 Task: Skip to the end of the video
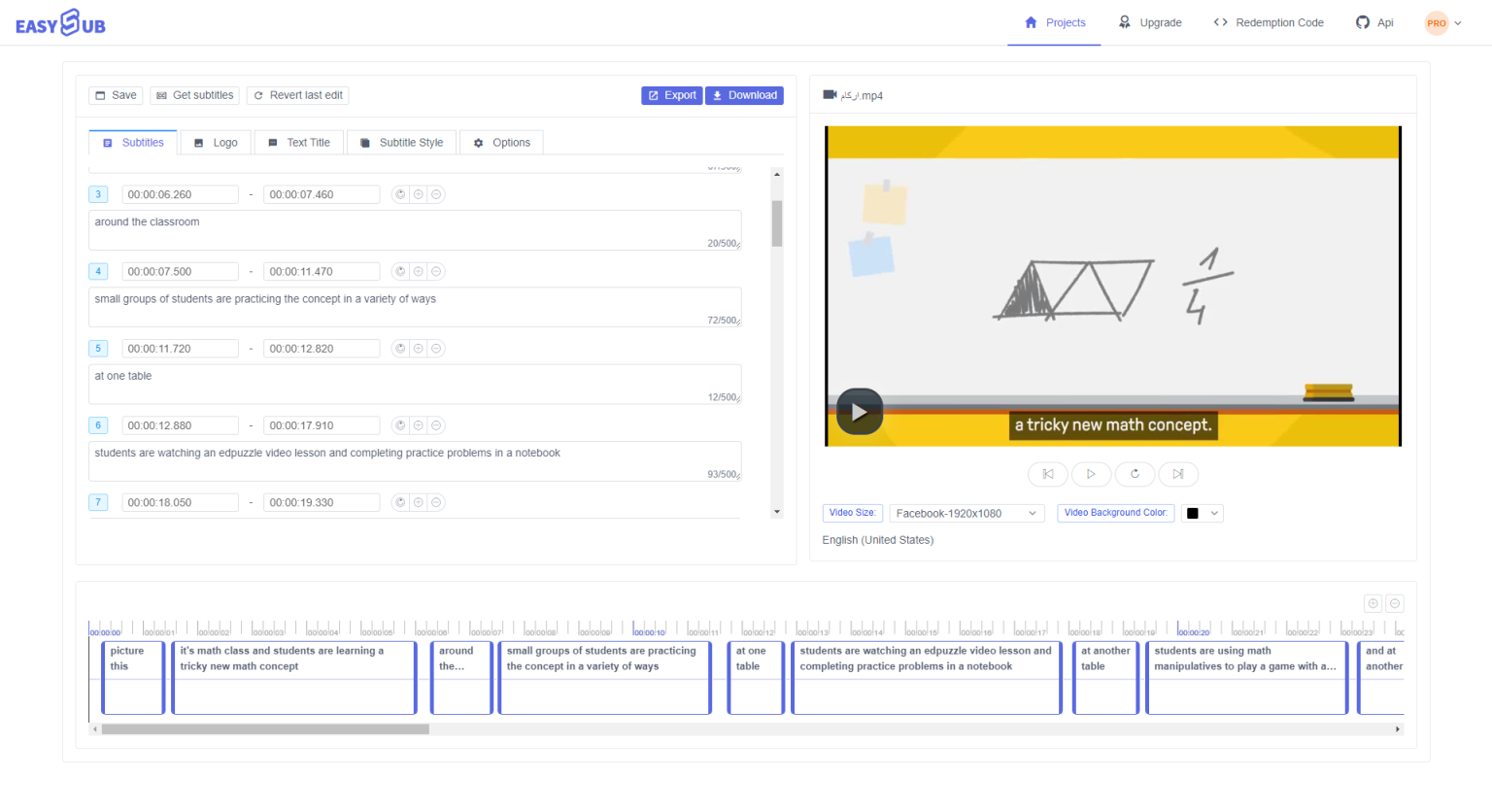click(1178, 474)
